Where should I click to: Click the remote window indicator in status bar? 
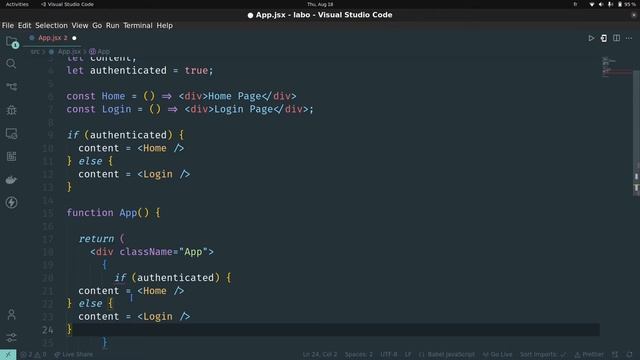pos(8,355)
